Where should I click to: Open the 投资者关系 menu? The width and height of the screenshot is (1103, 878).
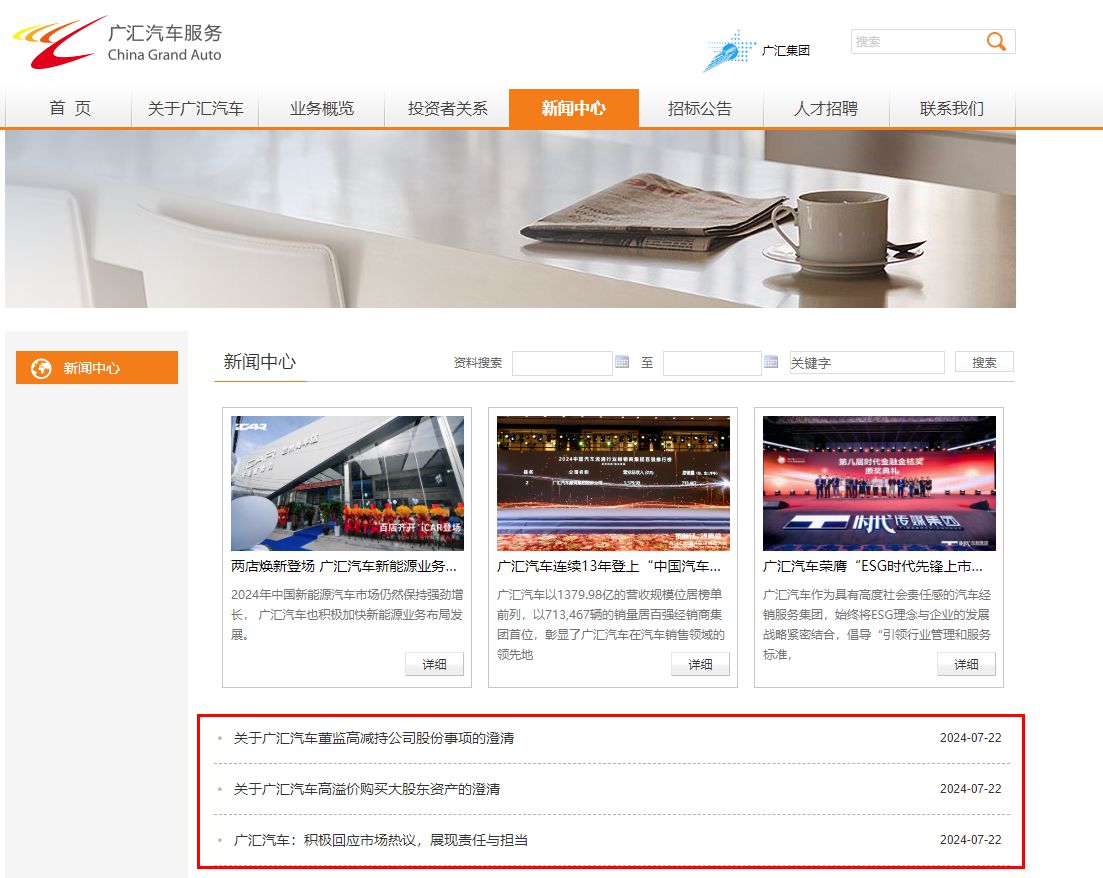(447, 108)
